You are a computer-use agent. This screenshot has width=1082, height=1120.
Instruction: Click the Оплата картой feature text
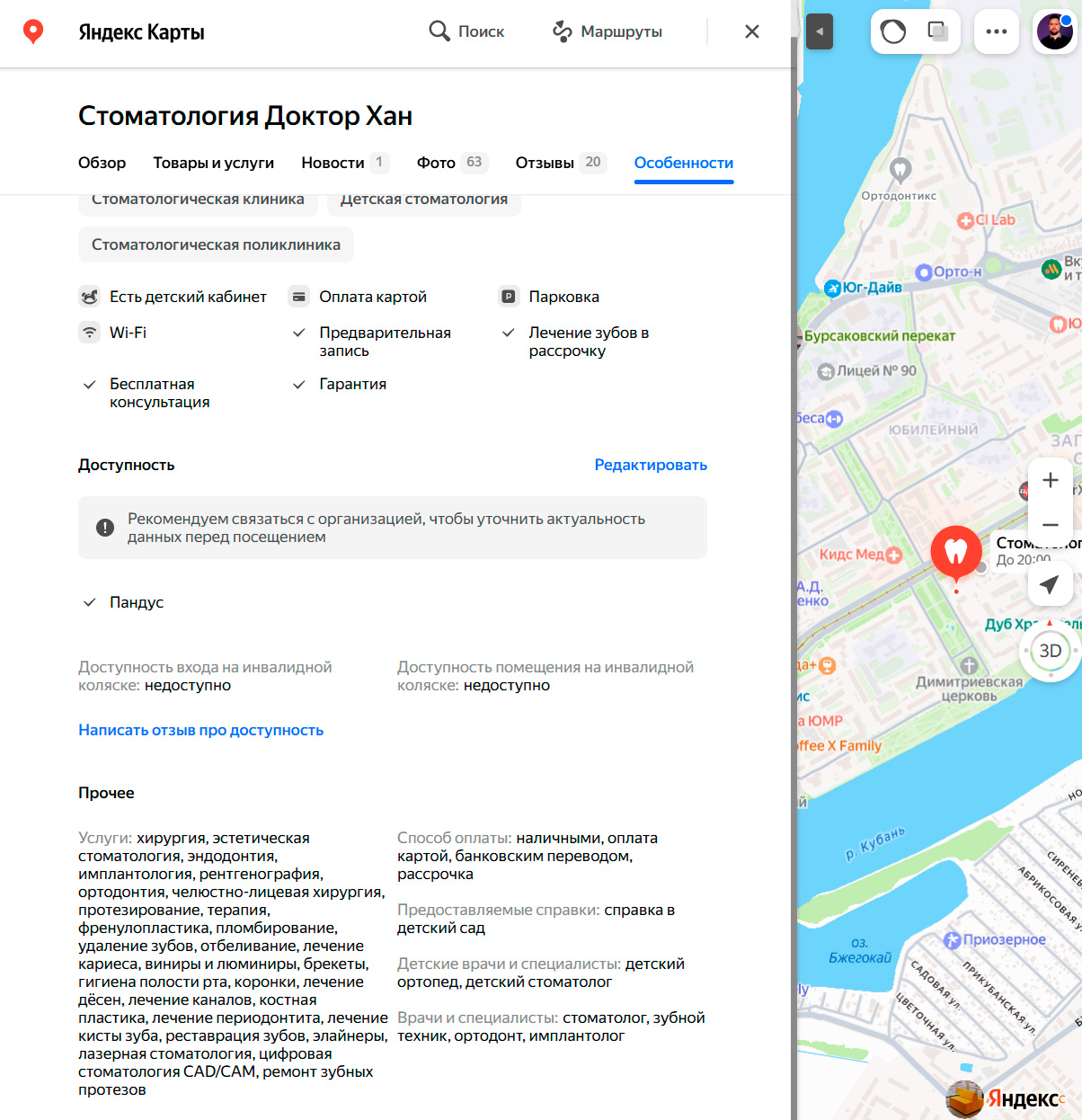pos(373,297)
